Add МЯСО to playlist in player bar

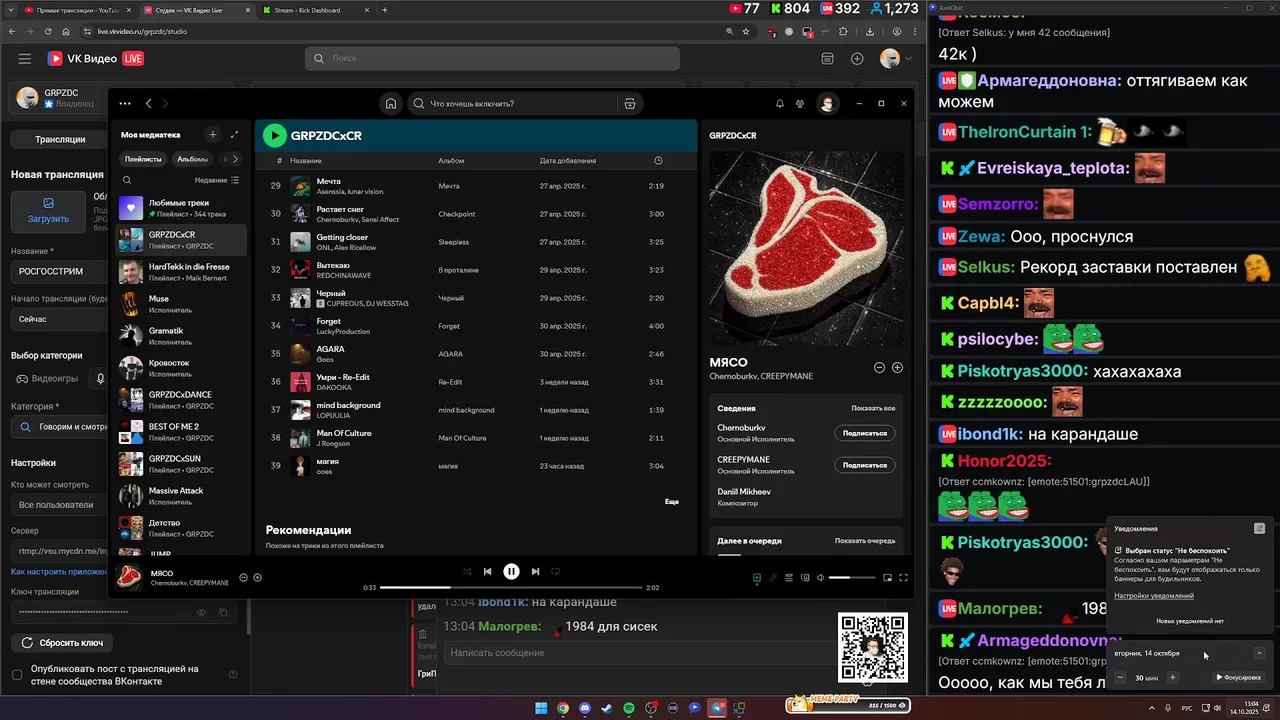coord(257,577)
